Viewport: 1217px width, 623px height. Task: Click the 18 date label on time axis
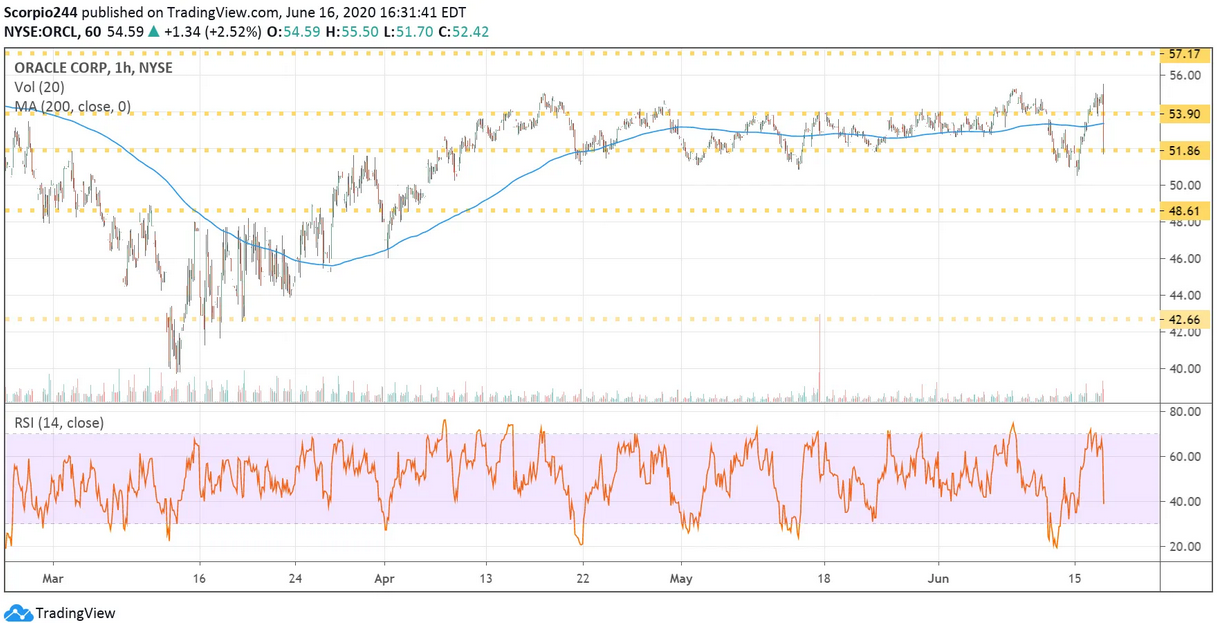(x=825, y=579)
